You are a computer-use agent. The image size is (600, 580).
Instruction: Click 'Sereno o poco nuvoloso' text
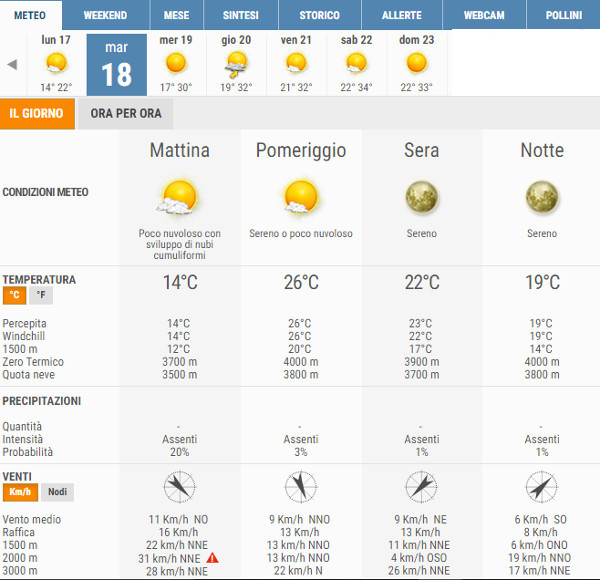pos(301,233)
